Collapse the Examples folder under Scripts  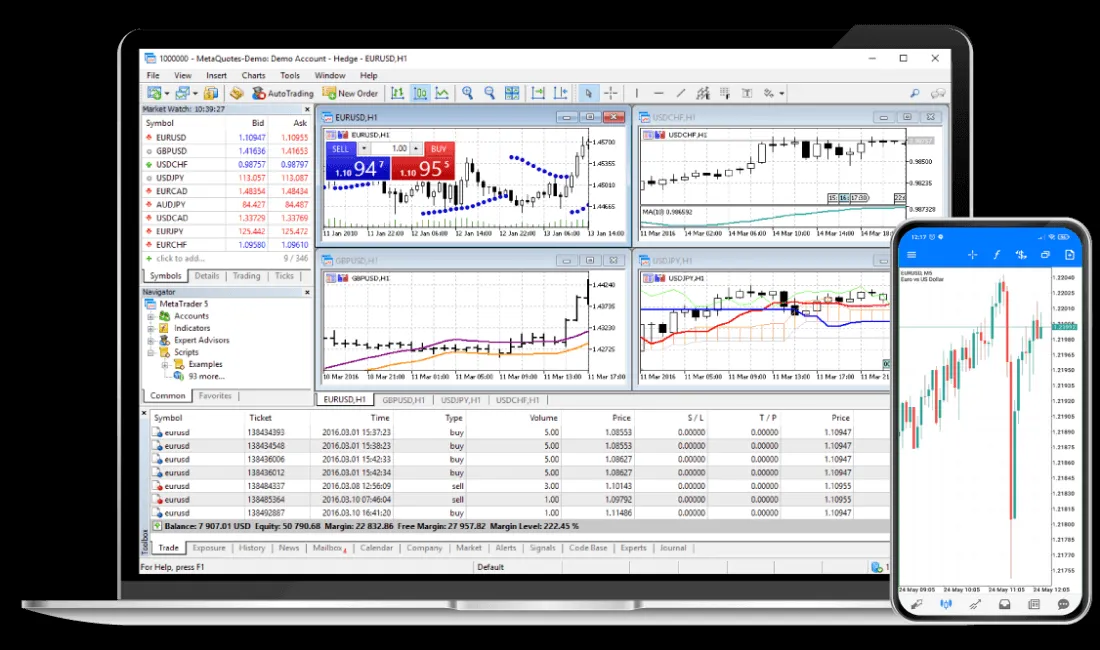point(164,365)
